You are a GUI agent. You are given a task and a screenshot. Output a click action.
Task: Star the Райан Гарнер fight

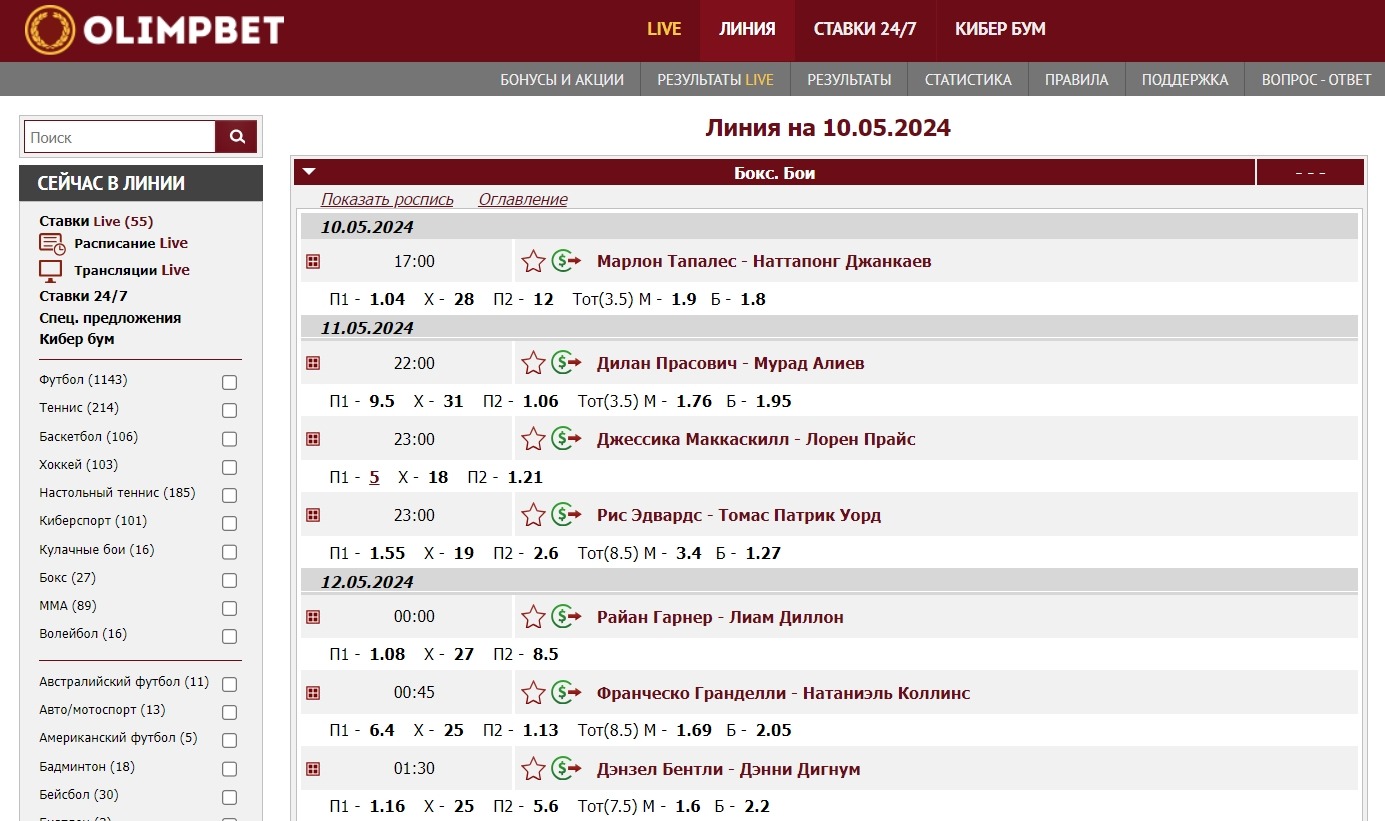click(x=533, y=617)
